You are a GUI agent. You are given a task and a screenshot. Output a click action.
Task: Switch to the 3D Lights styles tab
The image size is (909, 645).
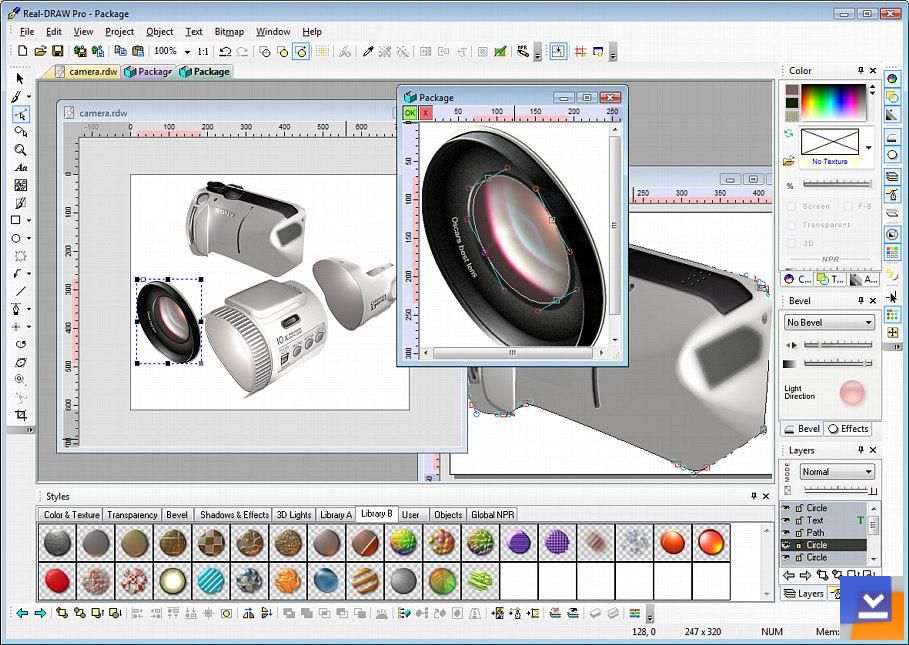[x=294, y=515]
